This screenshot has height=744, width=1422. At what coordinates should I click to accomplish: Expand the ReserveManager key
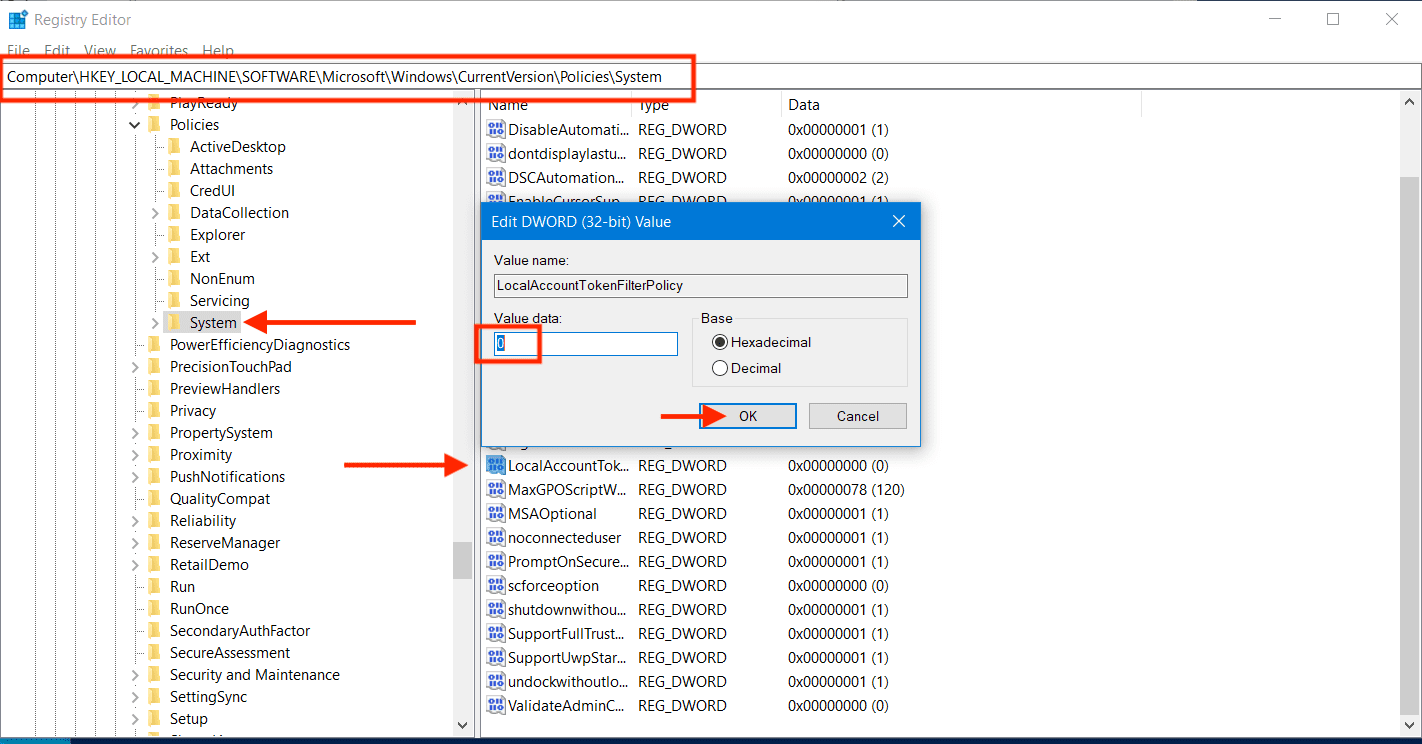click(x=135, y=543)
